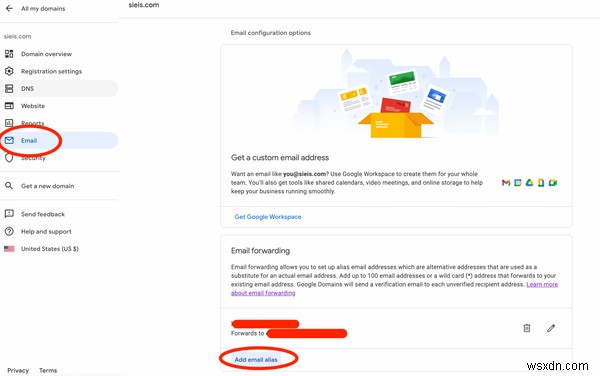600x376 pixels.
Task: Click the Get a custom email address heading
Action: pos(280,158)
